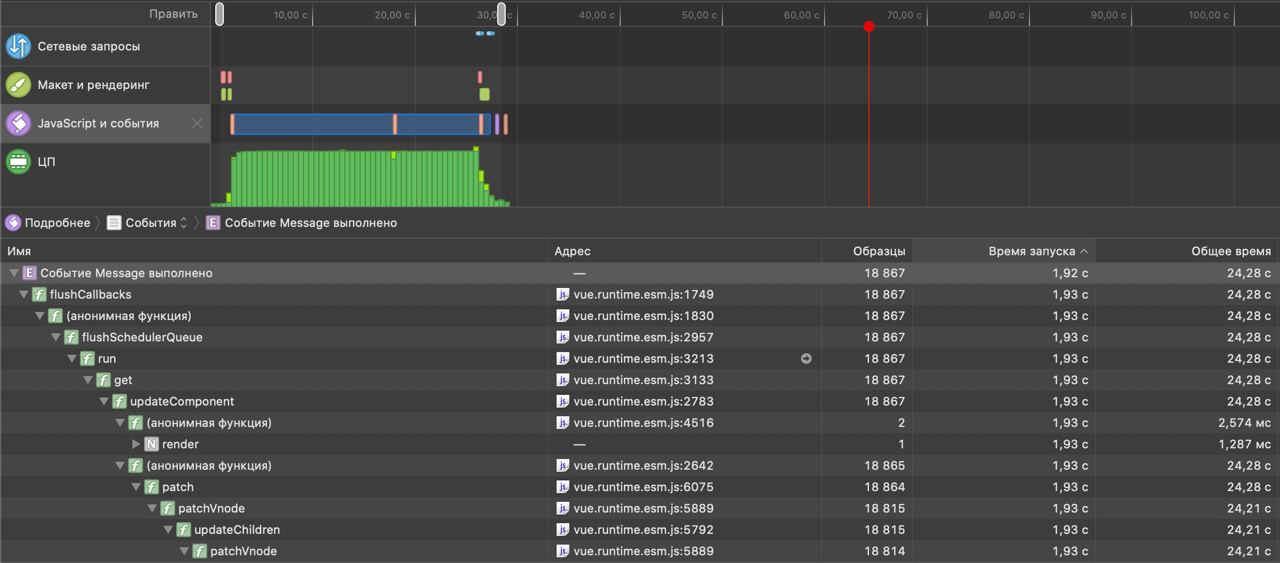The width and height of the screenshot is (1280, 563).
Task: Collapse the flushSchedulerQueue row
Action: click(x=56, y=337)
